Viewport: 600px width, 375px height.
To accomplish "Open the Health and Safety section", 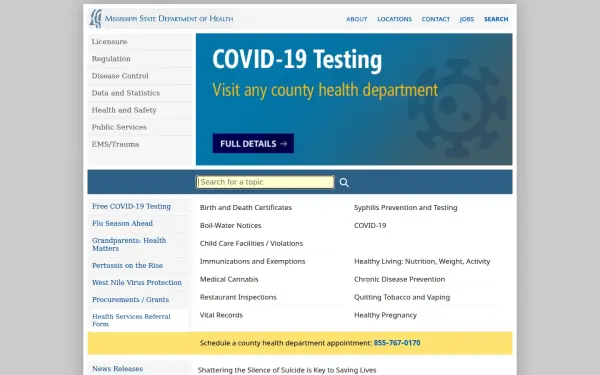I will 124,110.
